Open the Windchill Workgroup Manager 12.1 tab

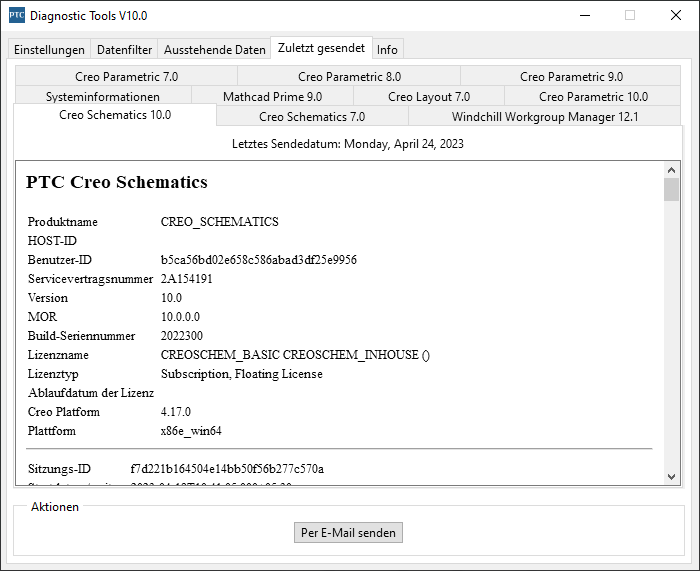545,117
